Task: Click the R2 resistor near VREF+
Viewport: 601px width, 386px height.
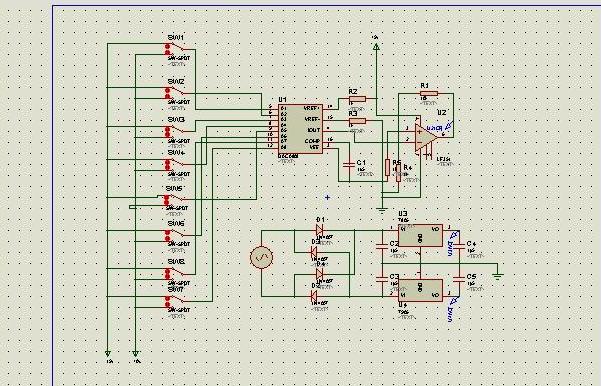Action: coord(357,99)
